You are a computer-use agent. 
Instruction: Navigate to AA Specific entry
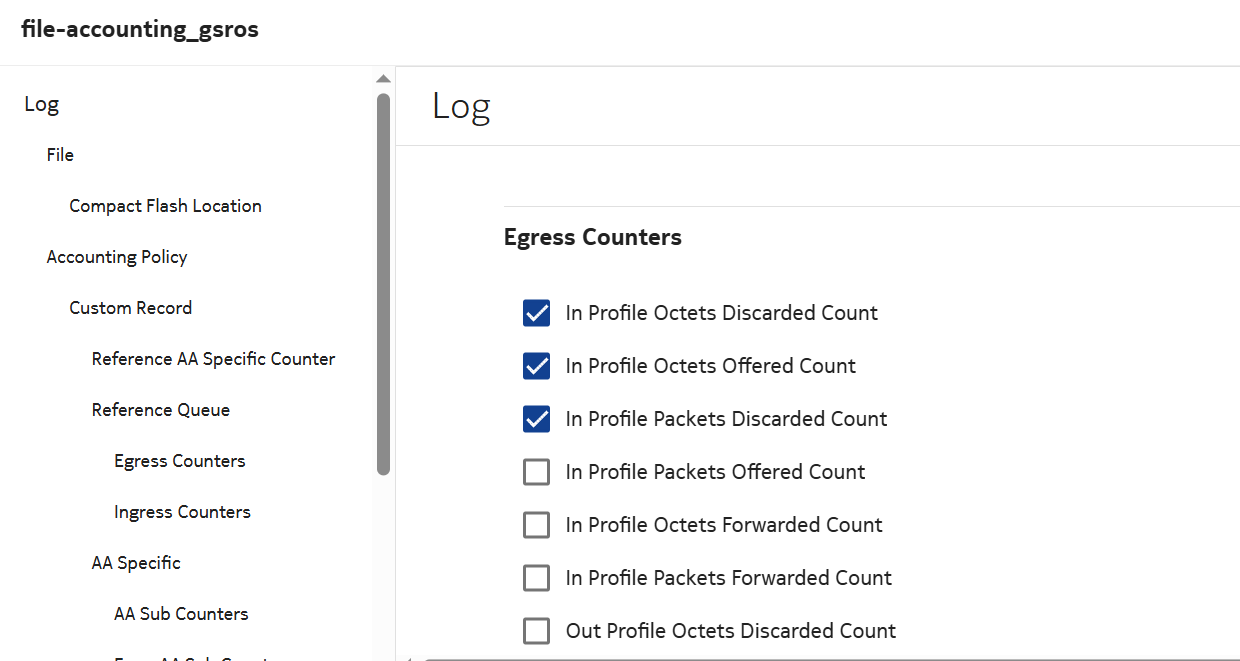(x=136, y=563)
